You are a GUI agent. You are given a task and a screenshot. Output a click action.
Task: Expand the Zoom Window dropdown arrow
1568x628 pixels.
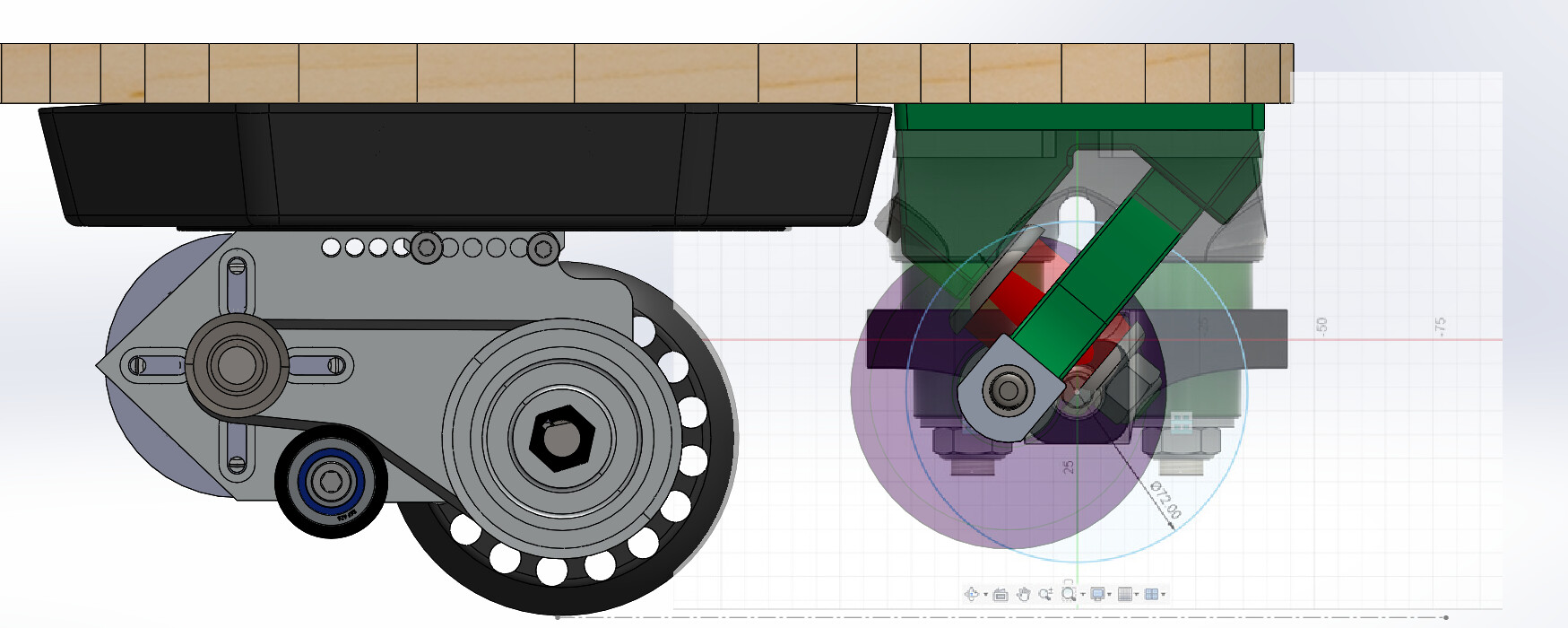[1083, 594]
